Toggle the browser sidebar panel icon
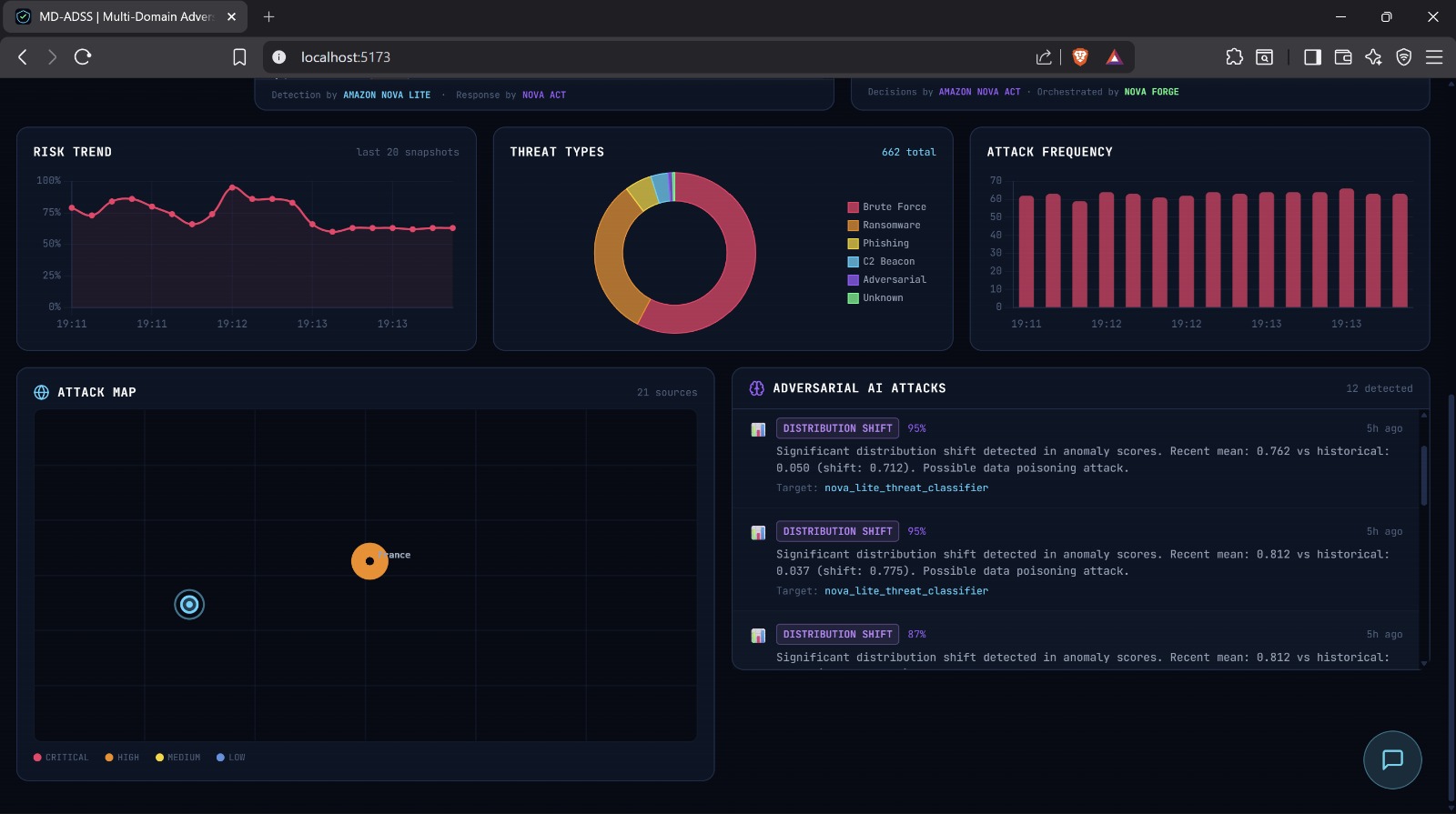 [1312, 57]
